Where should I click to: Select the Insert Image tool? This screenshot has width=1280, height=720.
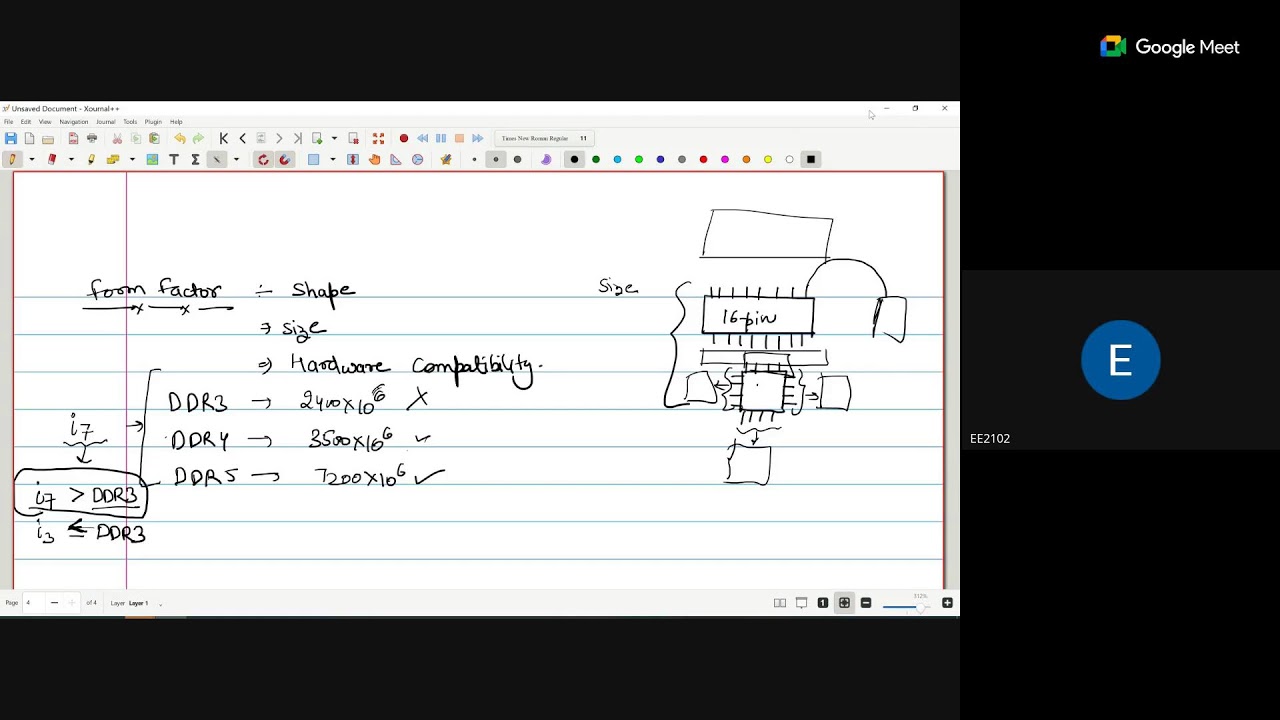[152, 159]
